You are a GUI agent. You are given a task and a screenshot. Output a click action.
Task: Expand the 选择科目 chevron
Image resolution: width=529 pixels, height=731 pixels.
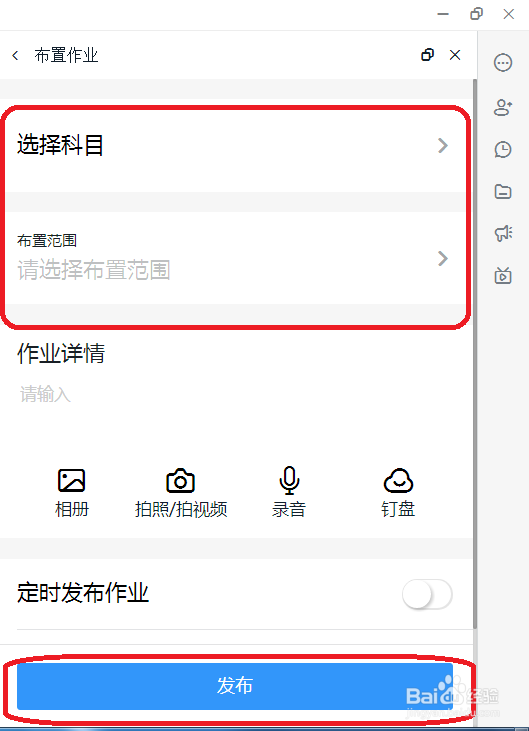click(x=443, y=145)
